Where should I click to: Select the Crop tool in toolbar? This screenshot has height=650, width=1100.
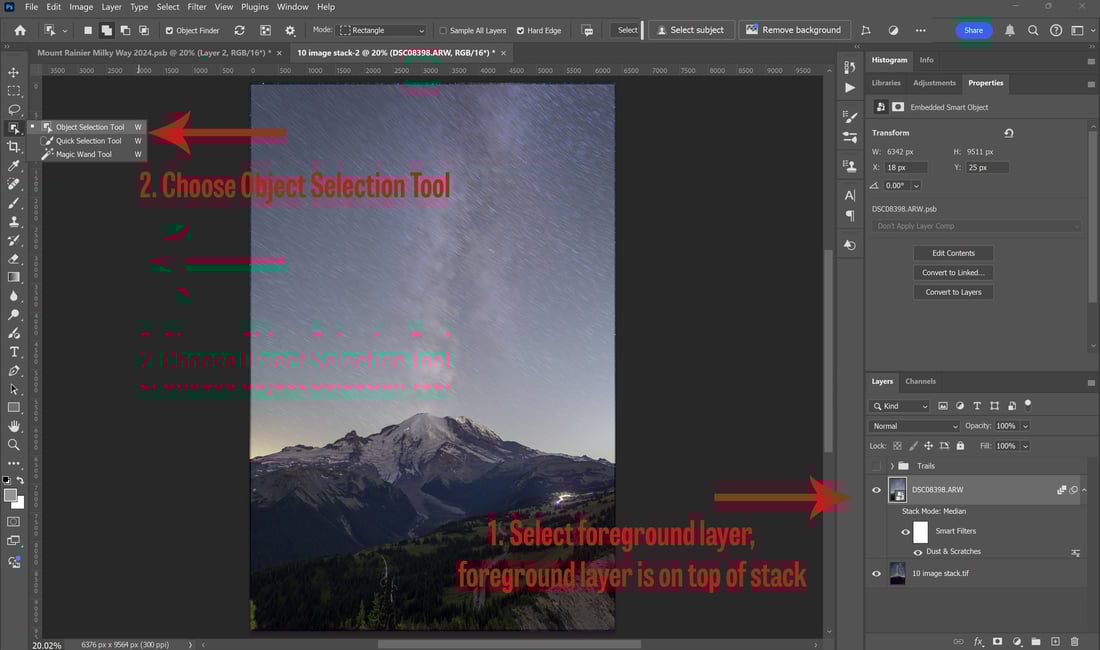click(x=13, y=147)
